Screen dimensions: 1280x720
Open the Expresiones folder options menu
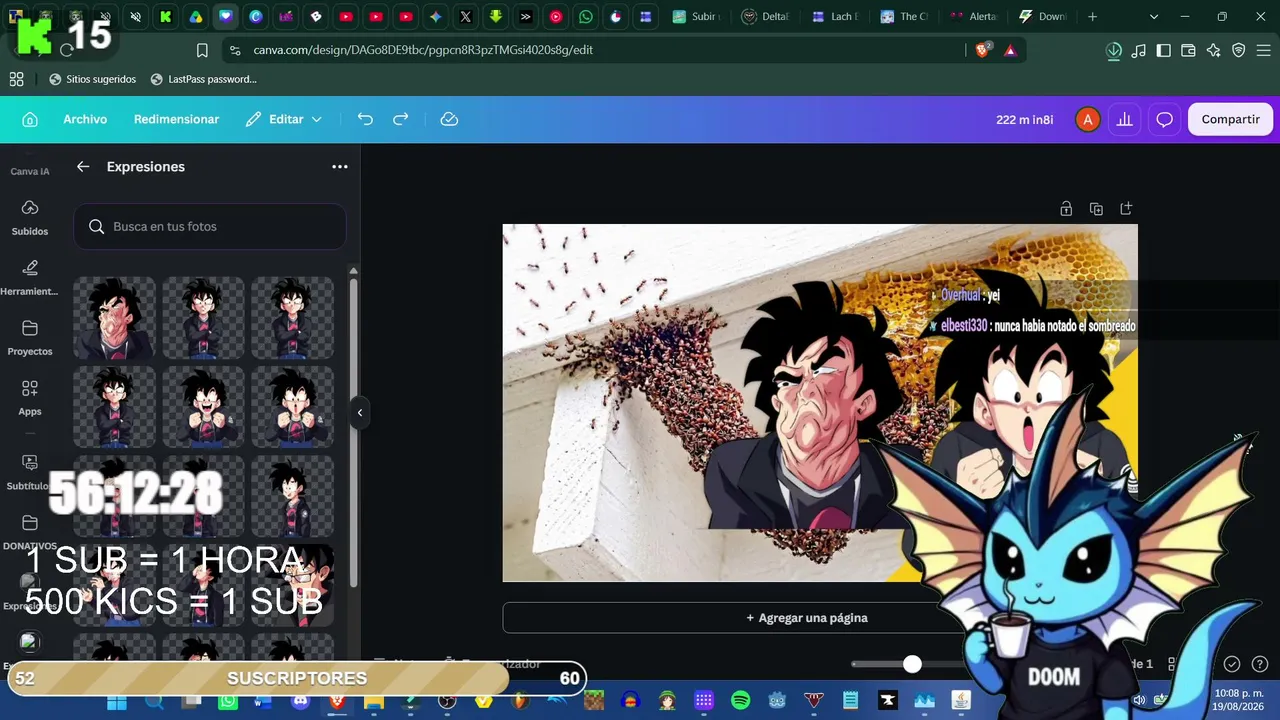[x=340, y=167]
